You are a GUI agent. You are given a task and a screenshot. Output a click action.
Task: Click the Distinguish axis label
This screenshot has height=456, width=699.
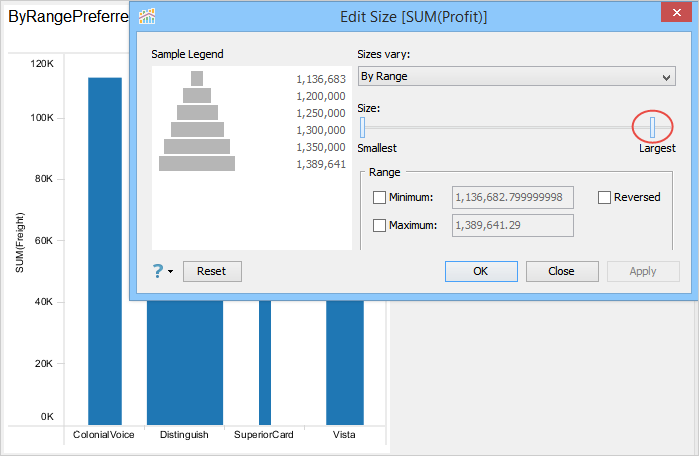(x=184, y=435)
